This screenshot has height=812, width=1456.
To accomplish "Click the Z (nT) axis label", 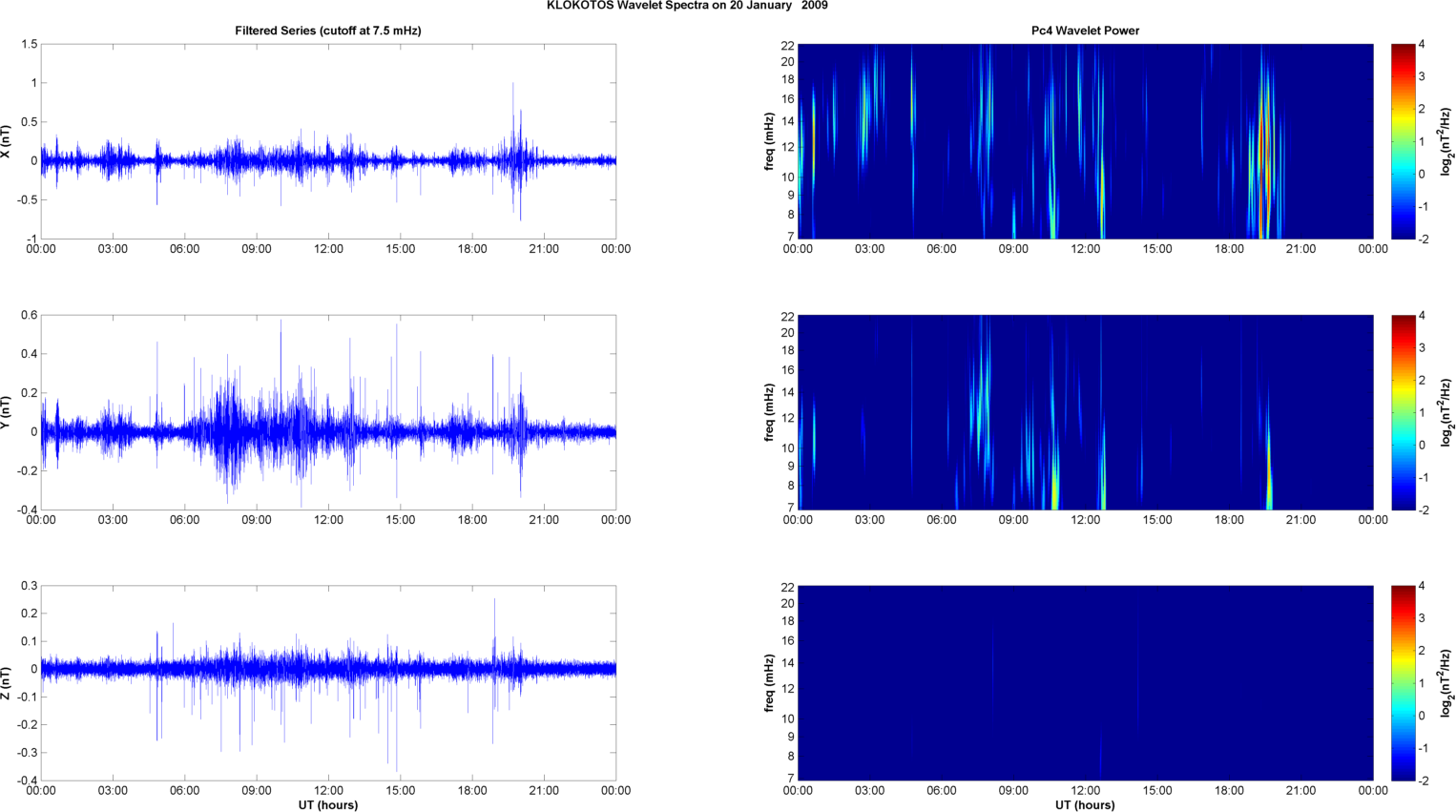I will pyautogui.click(x=6, y=683).
